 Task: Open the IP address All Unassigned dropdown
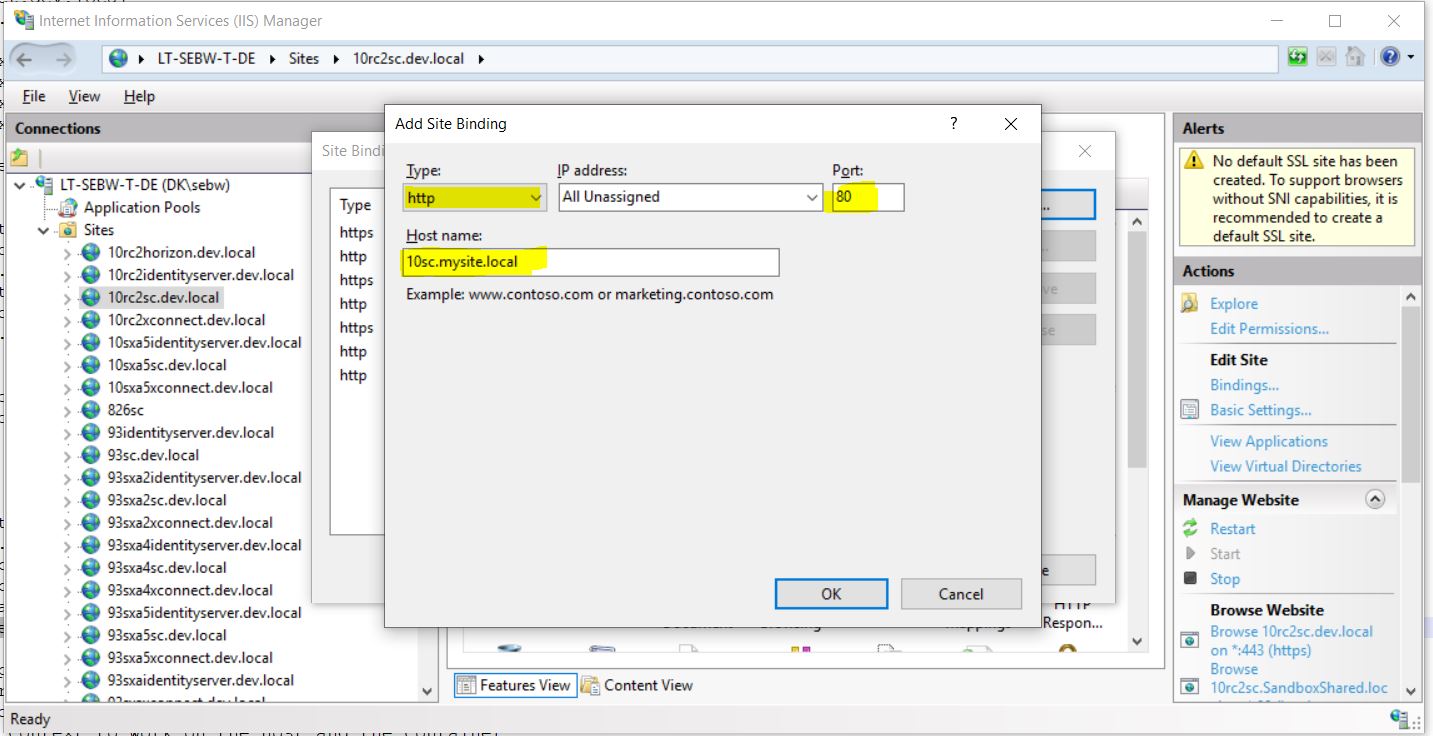(x=691, y=198)
